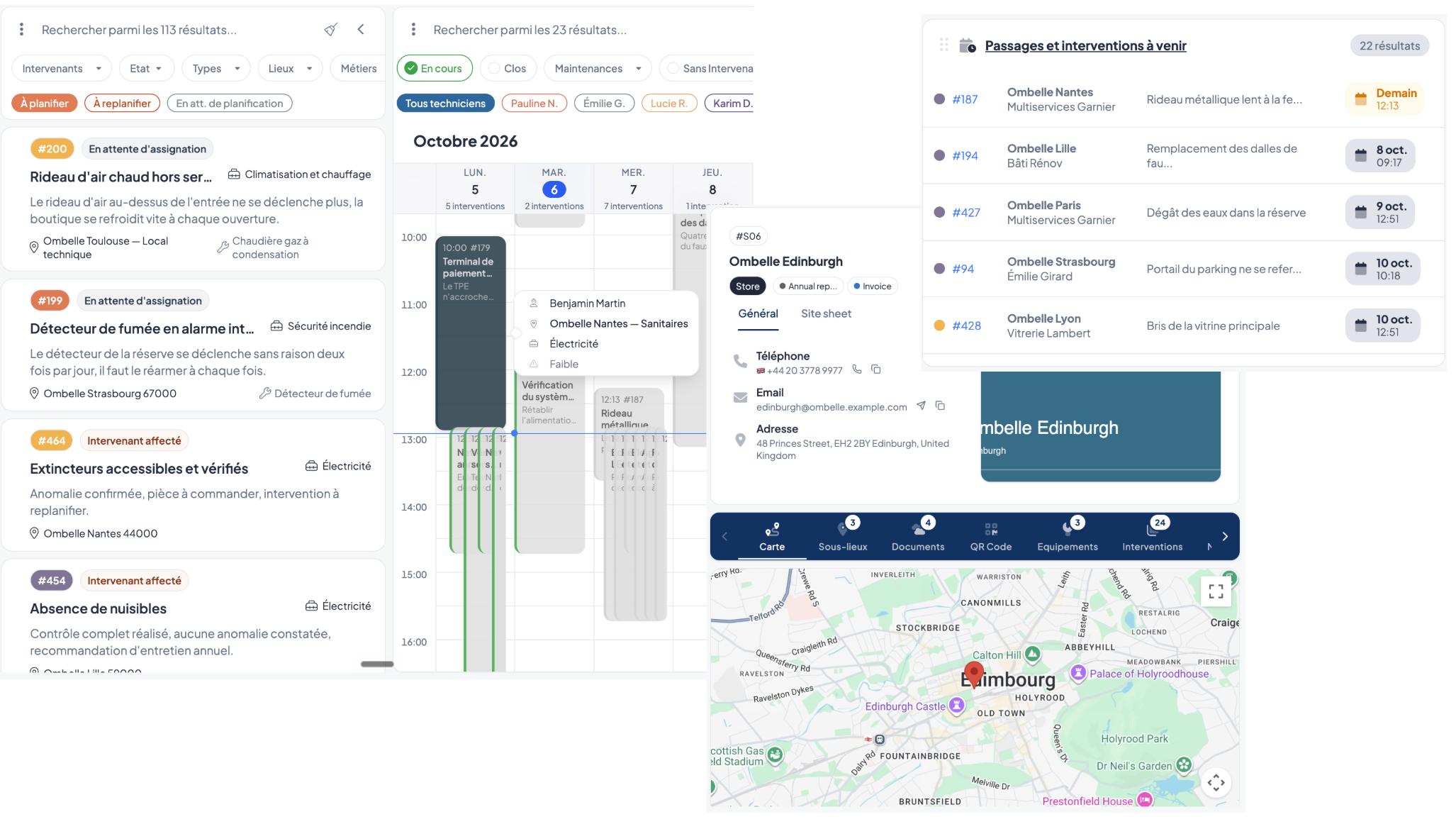Go to next tabs with right arrow
The height and width of the screenshot is (824, 1456).
(x=1225, y=537)
